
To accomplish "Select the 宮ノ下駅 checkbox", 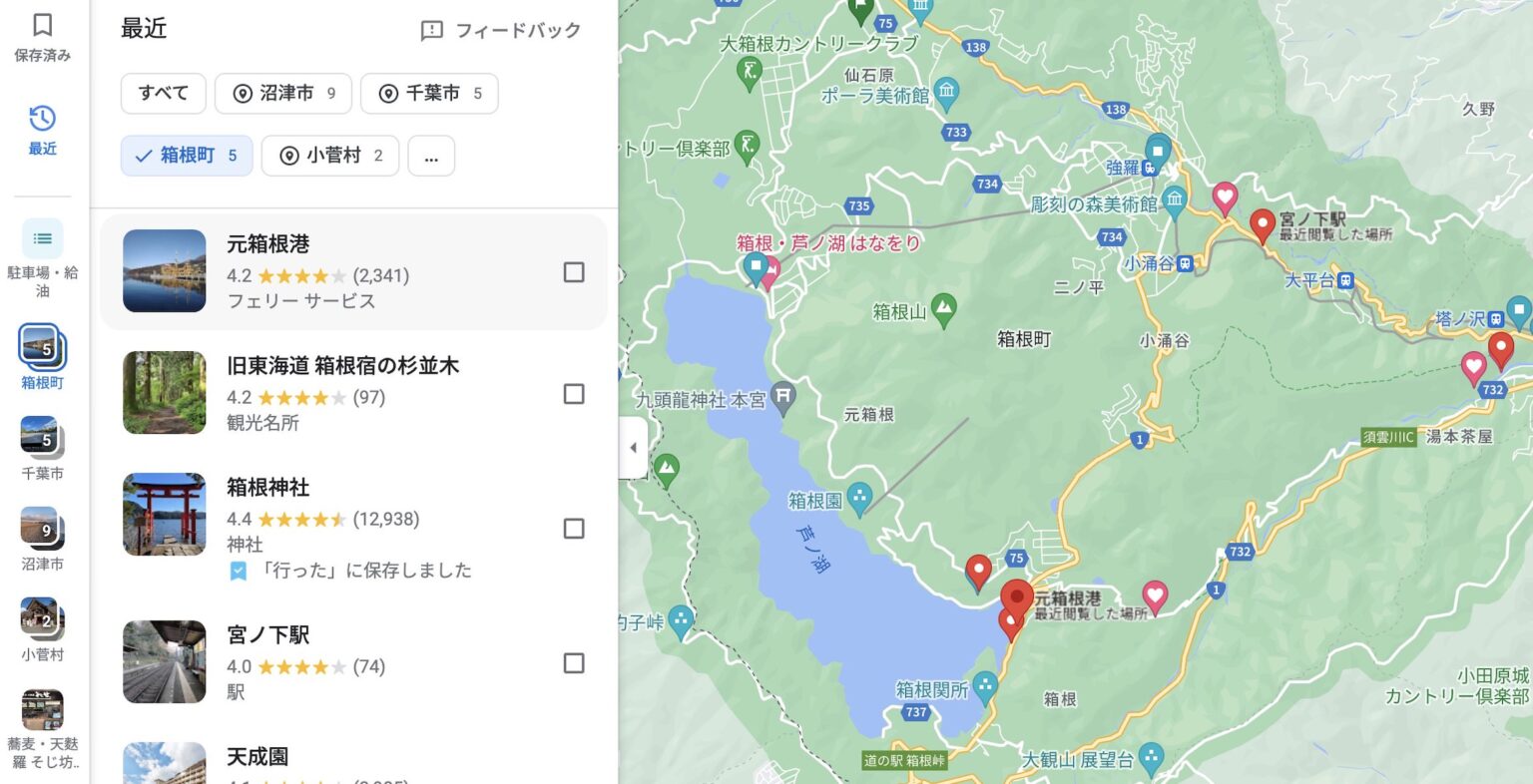I will point(574,663).
